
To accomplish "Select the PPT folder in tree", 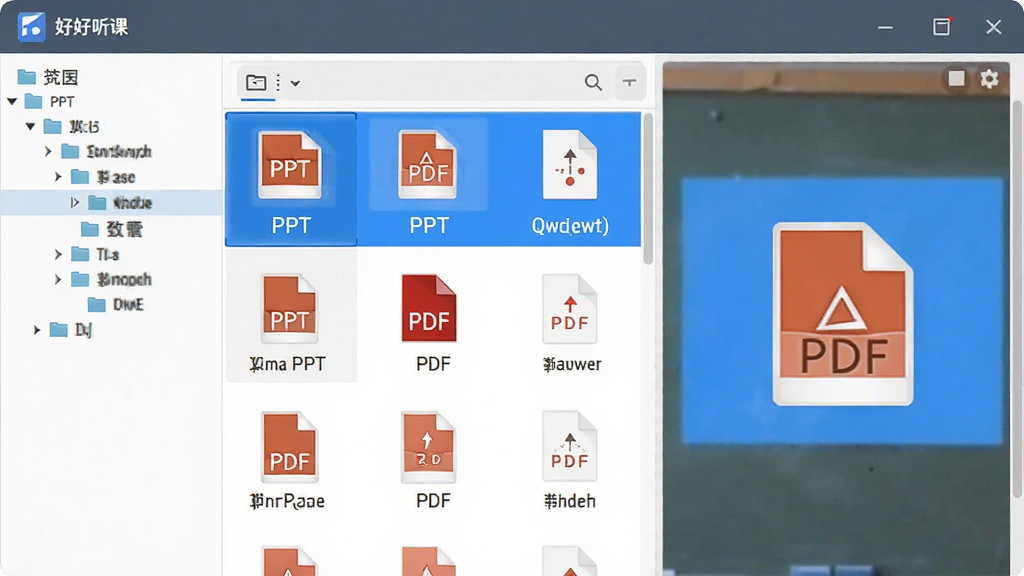I will pos(50,101).
